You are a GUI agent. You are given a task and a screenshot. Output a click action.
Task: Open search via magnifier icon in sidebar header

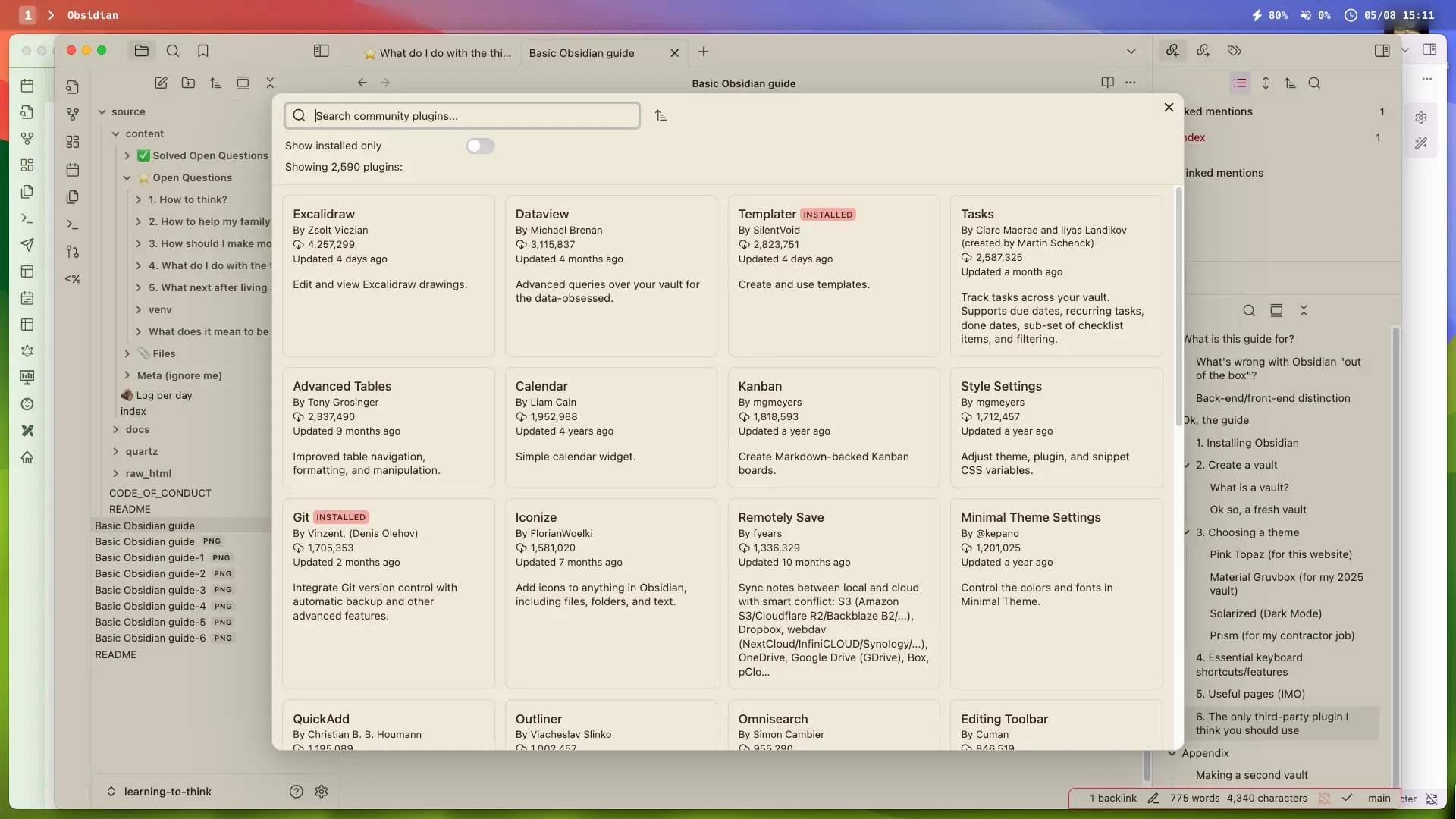coord(173,51)
